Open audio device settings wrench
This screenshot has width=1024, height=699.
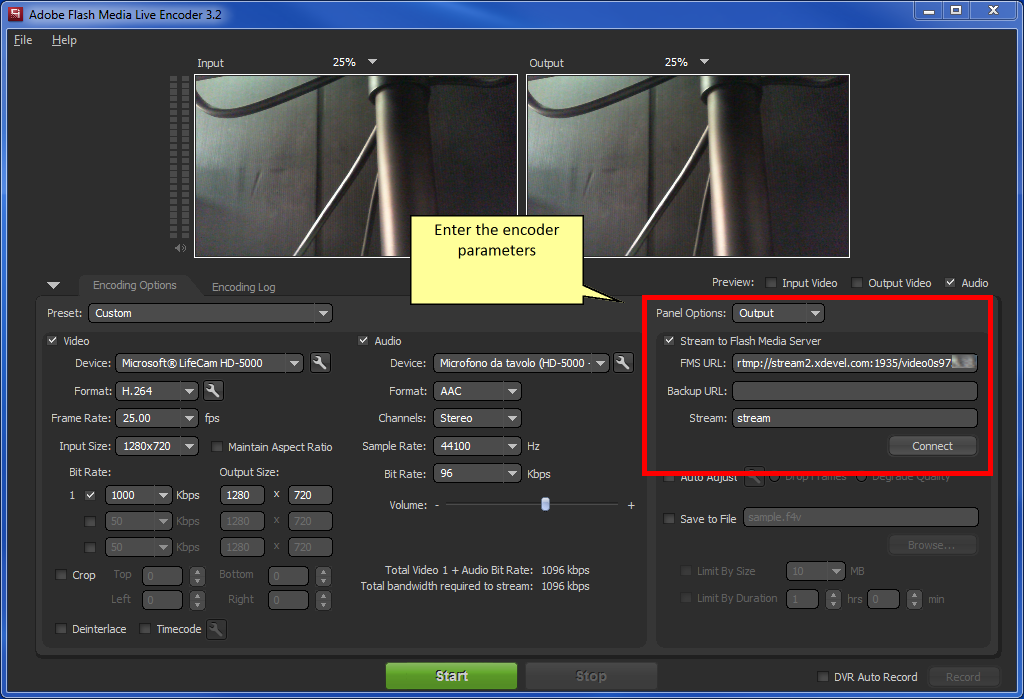(623, 363)
